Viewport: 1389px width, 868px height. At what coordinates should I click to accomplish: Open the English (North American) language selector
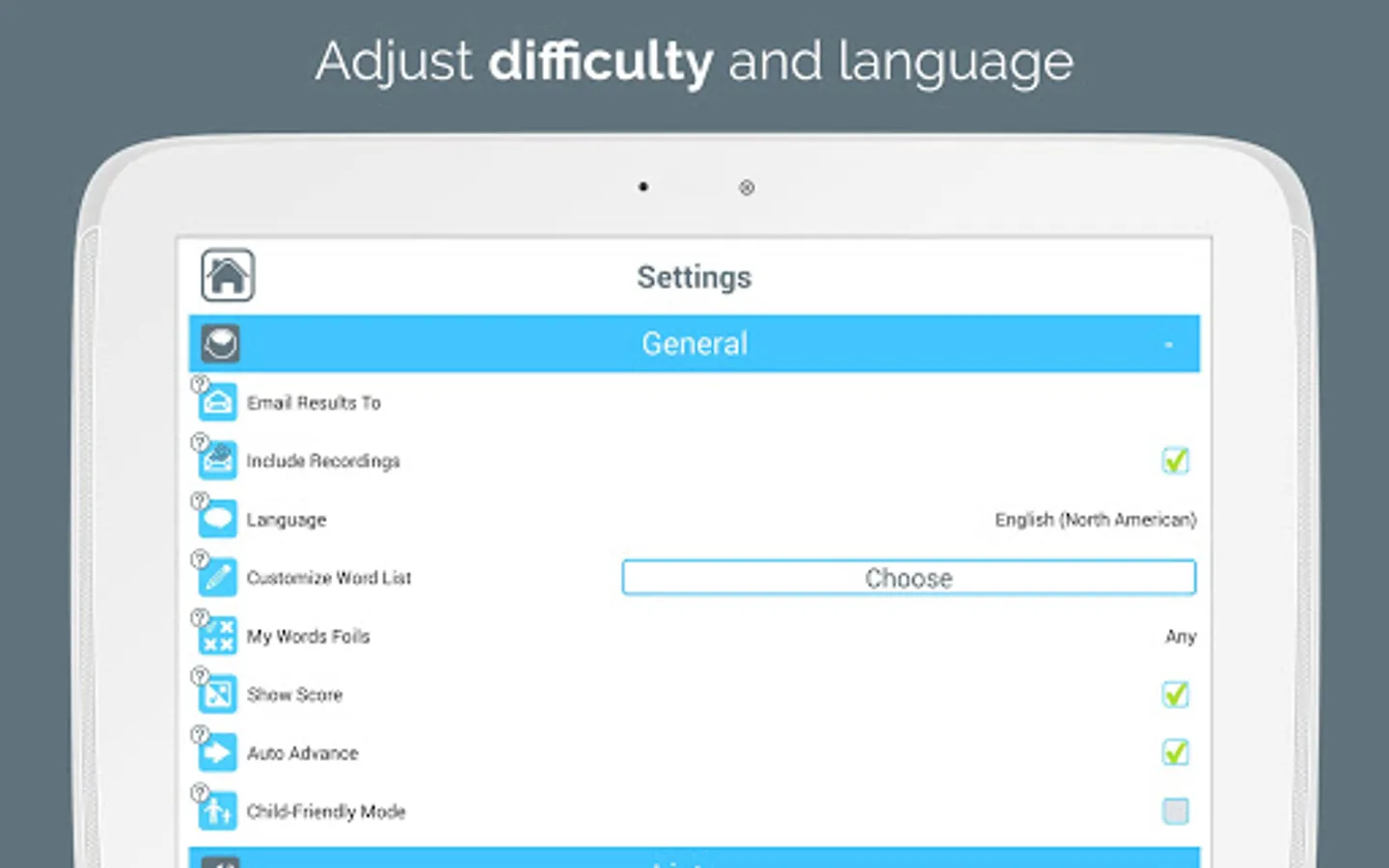1095,519
